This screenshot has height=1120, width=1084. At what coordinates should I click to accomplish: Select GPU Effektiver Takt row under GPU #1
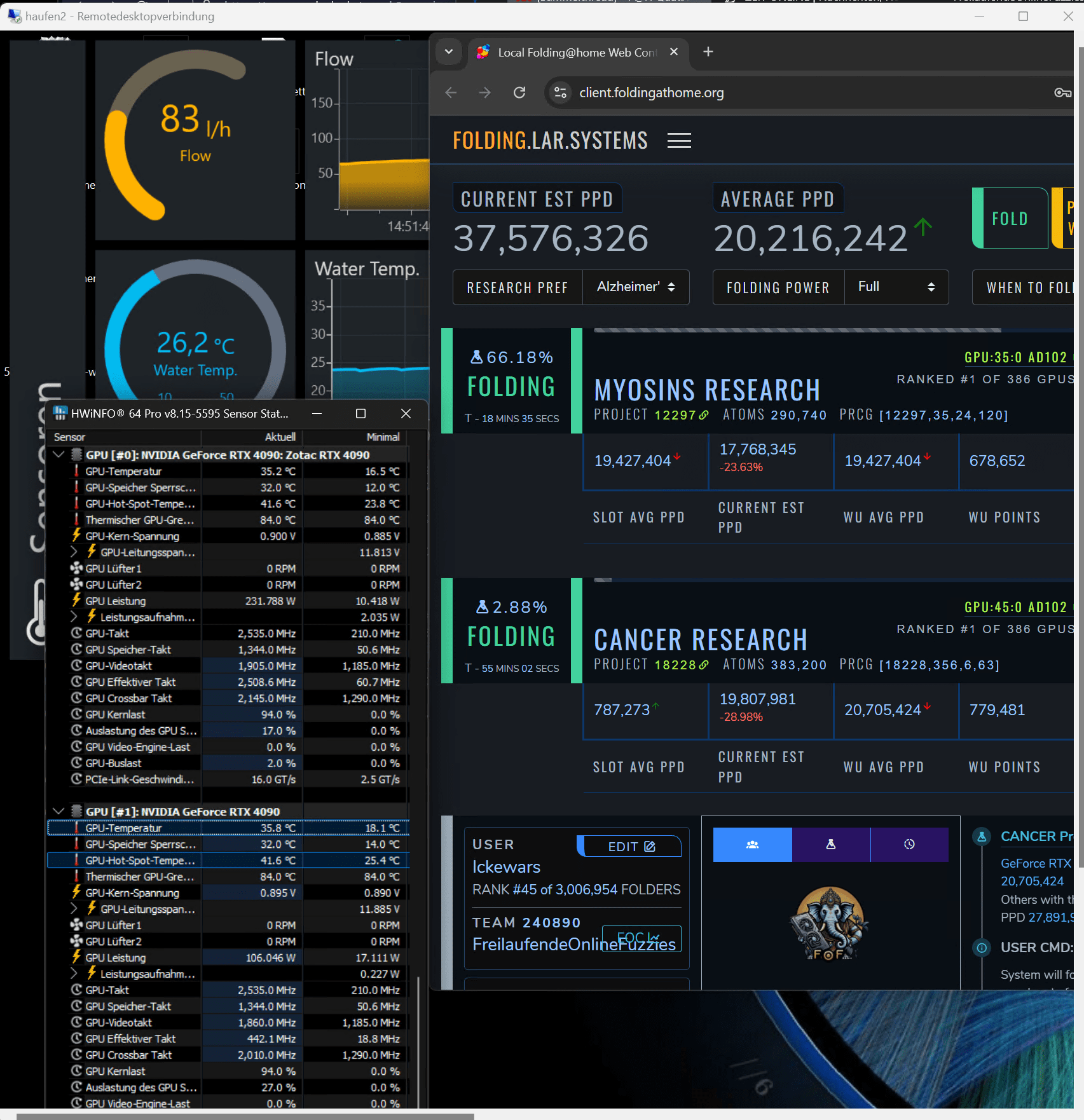228,1039
